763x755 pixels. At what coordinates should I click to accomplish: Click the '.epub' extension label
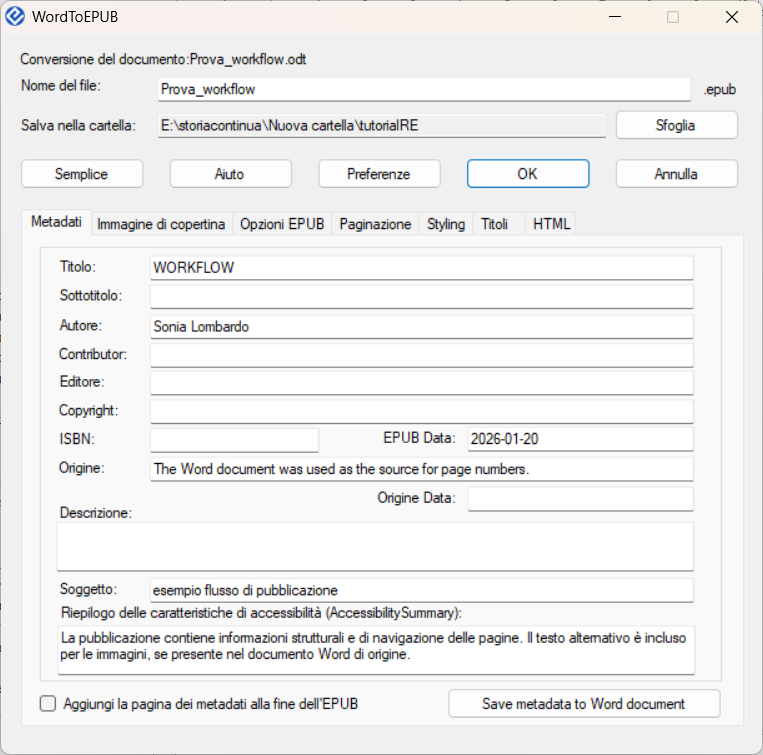(x=720, y=90)
